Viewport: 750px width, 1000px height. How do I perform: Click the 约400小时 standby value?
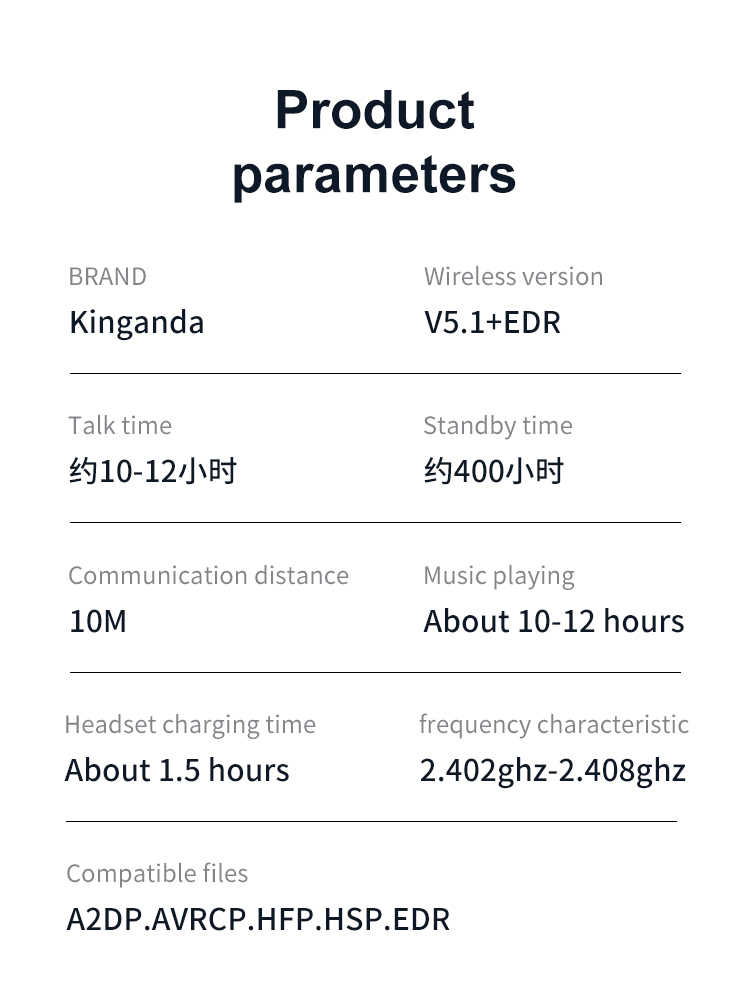494,471
